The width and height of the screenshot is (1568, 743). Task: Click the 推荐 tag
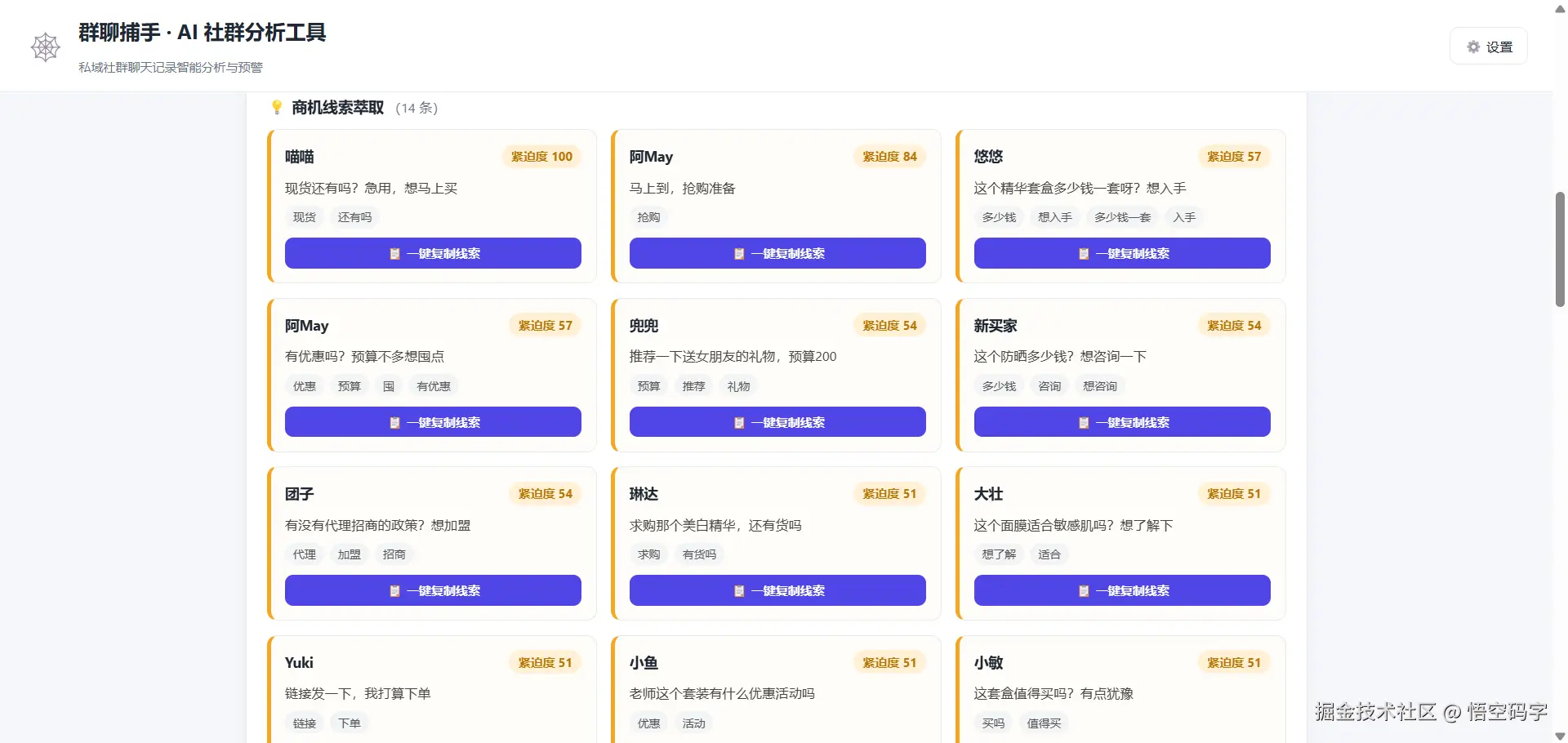[694, 386]
